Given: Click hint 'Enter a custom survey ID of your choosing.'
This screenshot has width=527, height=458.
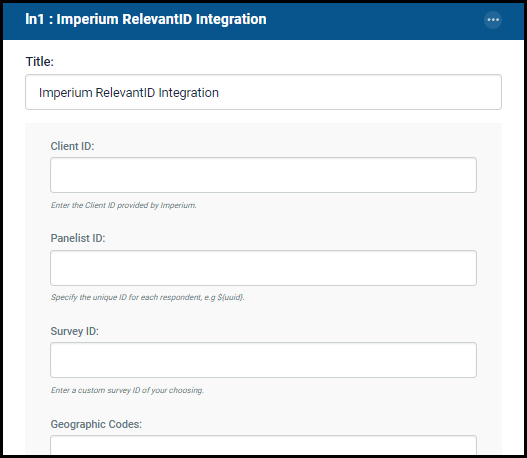Looking at the screenshot, I should 127,390.
